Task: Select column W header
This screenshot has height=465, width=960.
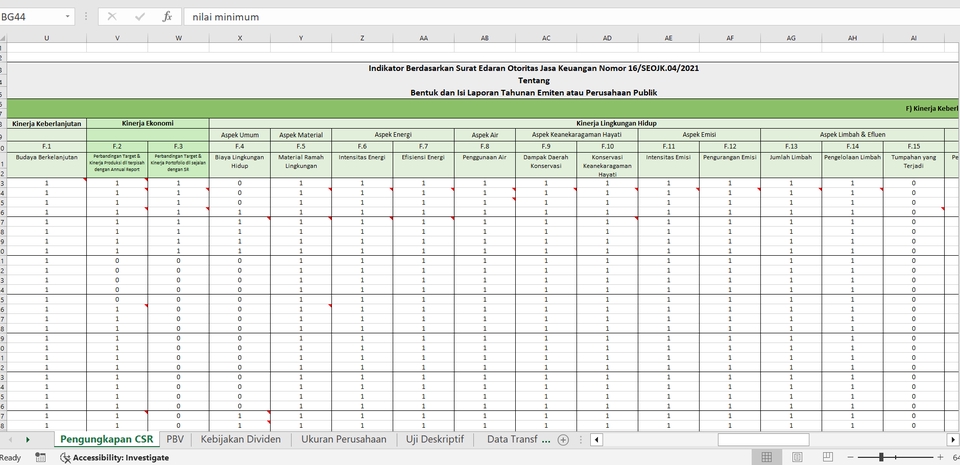Action: click(178, 38)
